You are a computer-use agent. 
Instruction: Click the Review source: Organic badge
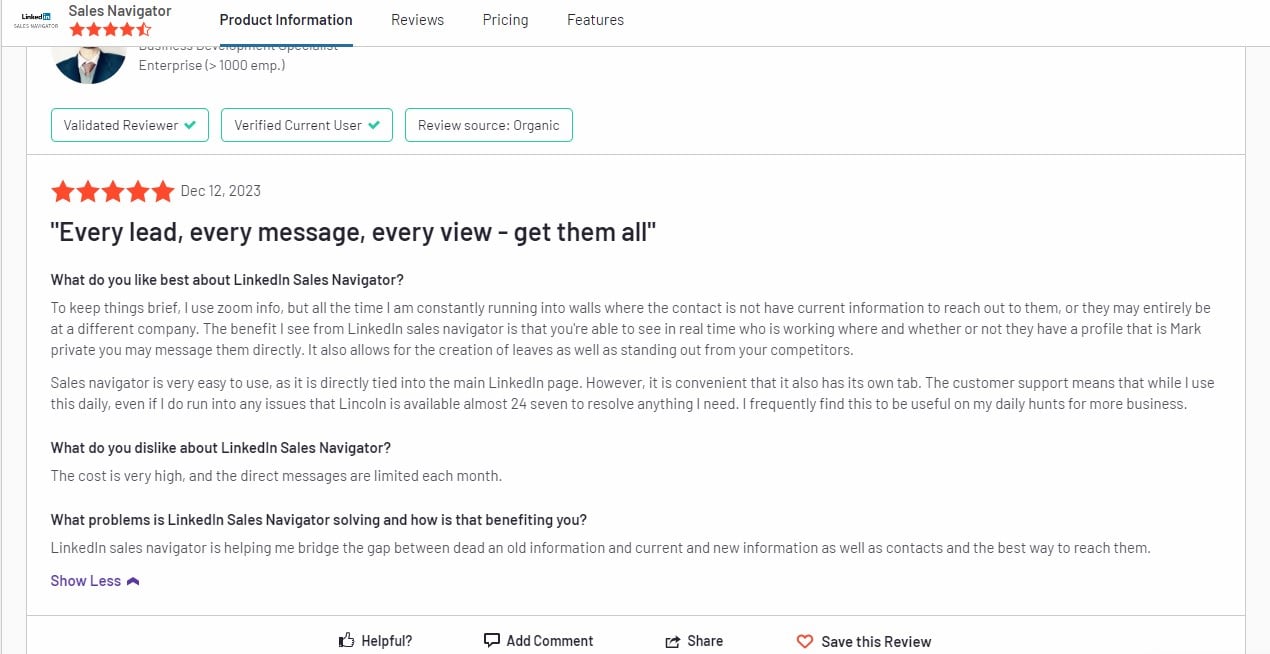[489, 125]
